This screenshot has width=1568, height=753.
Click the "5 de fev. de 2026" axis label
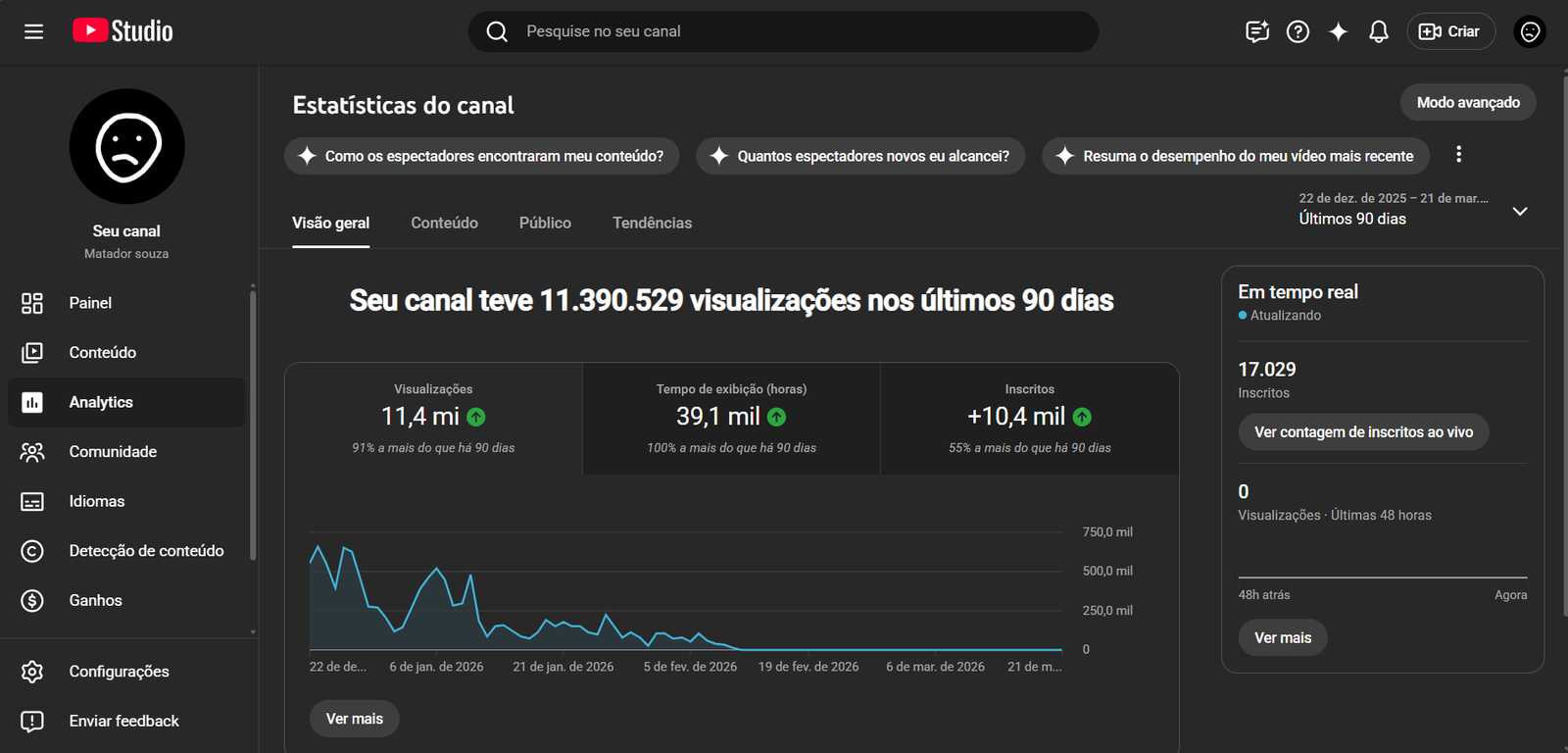(x=690, y=667)
